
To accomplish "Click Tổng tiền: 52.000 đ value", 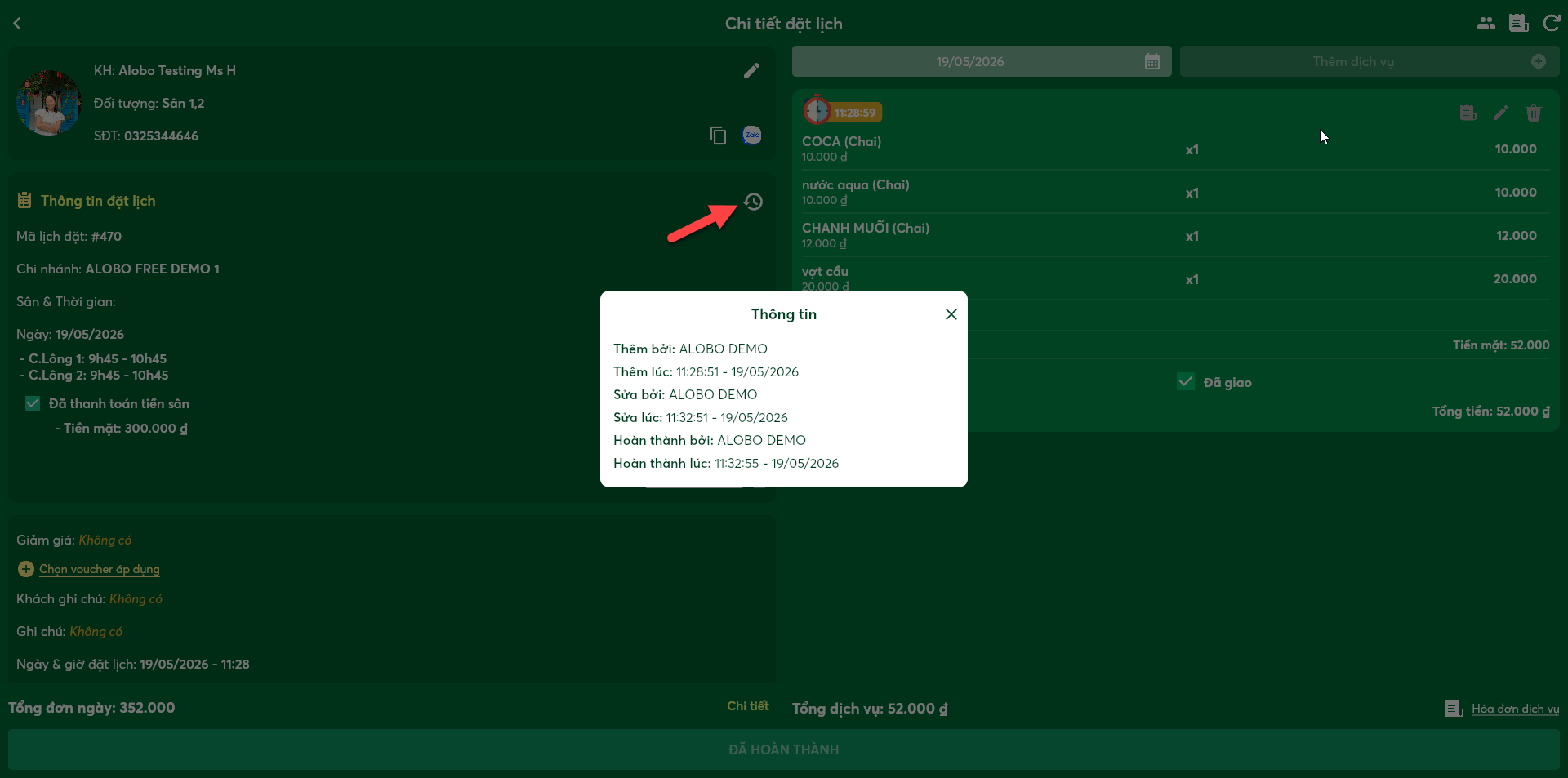I will tap(1490, 411).
